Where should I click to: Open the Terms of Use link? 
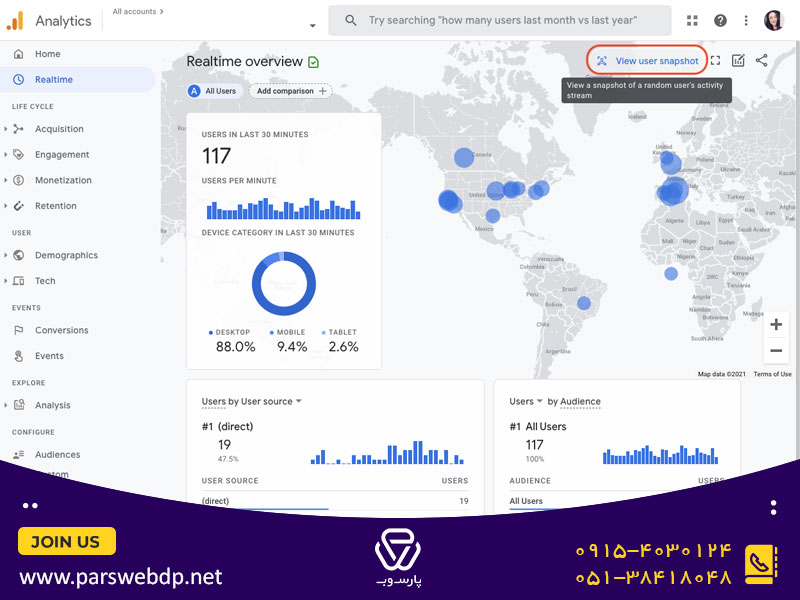tap(772, 374)
